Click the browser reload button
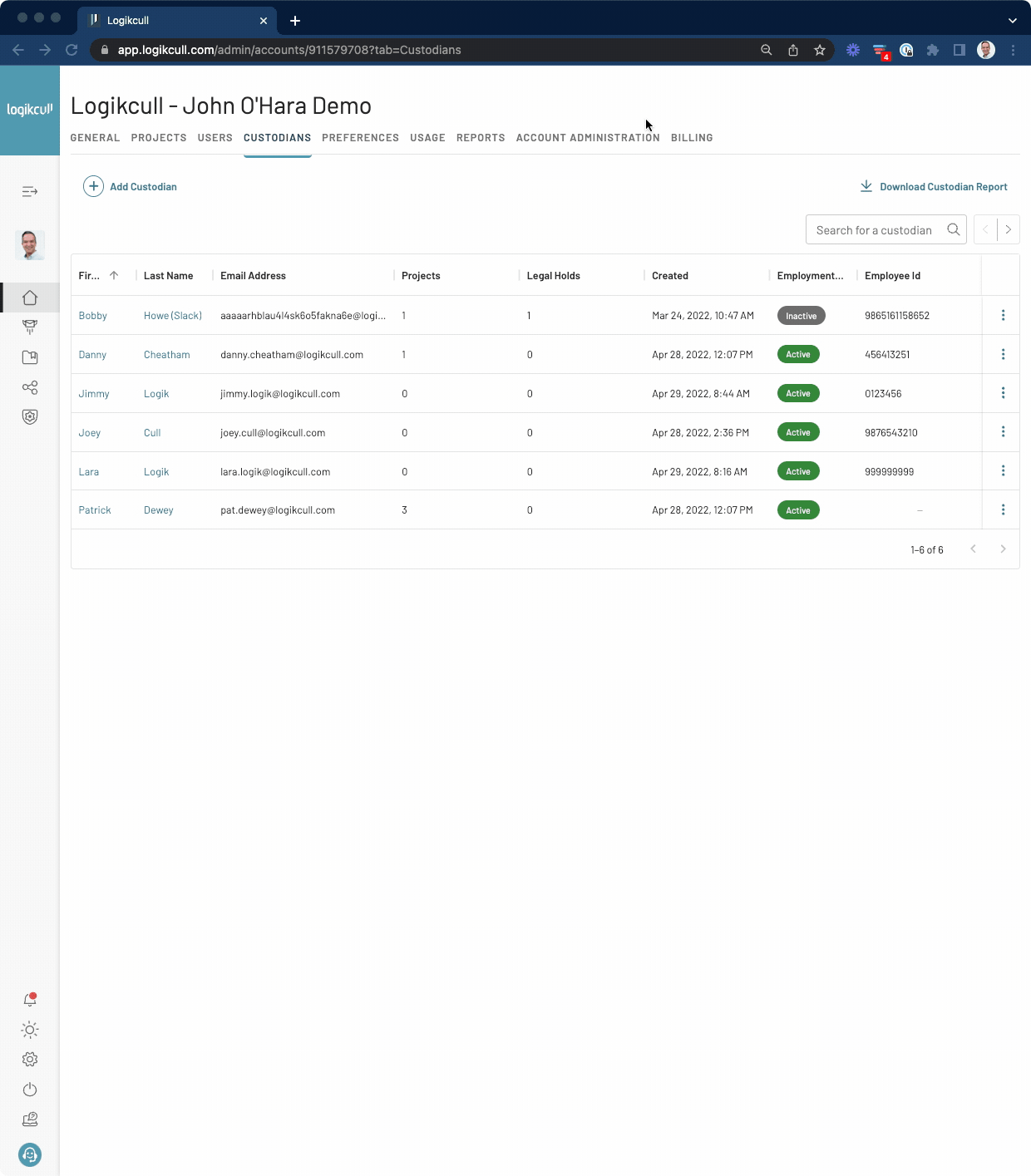This screenshot has width=1031, height=1176. point(72,50)
